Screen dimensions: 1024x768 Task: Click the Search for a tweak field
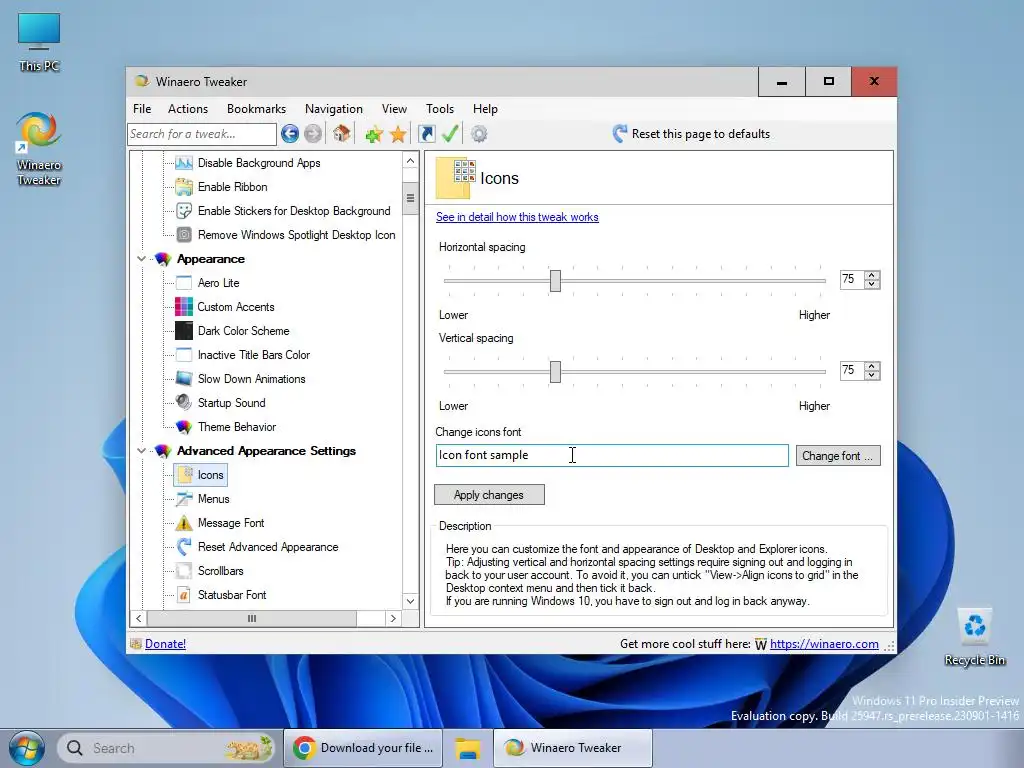point(202,134)
